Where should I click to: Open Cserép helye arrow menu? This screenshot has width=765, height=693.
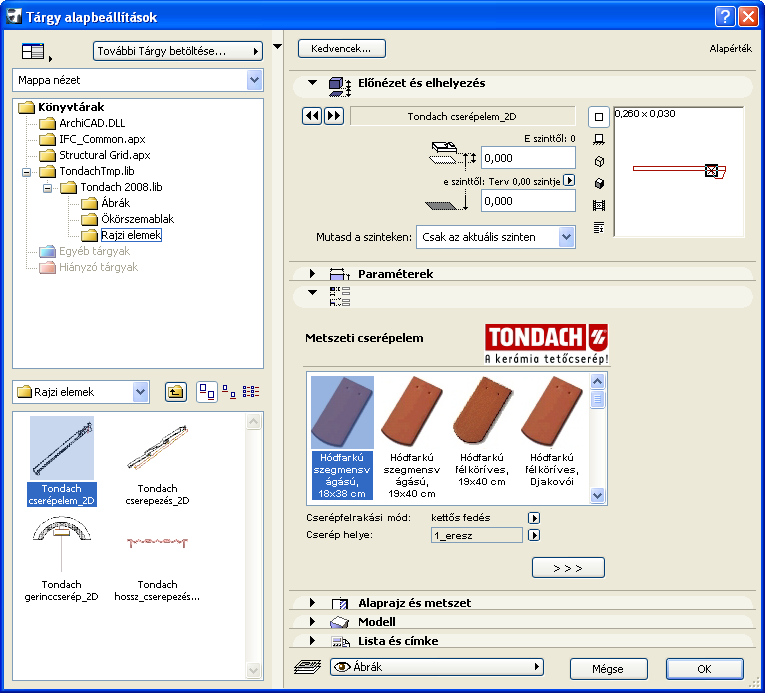pyautogui.click(x=534, y=535)
